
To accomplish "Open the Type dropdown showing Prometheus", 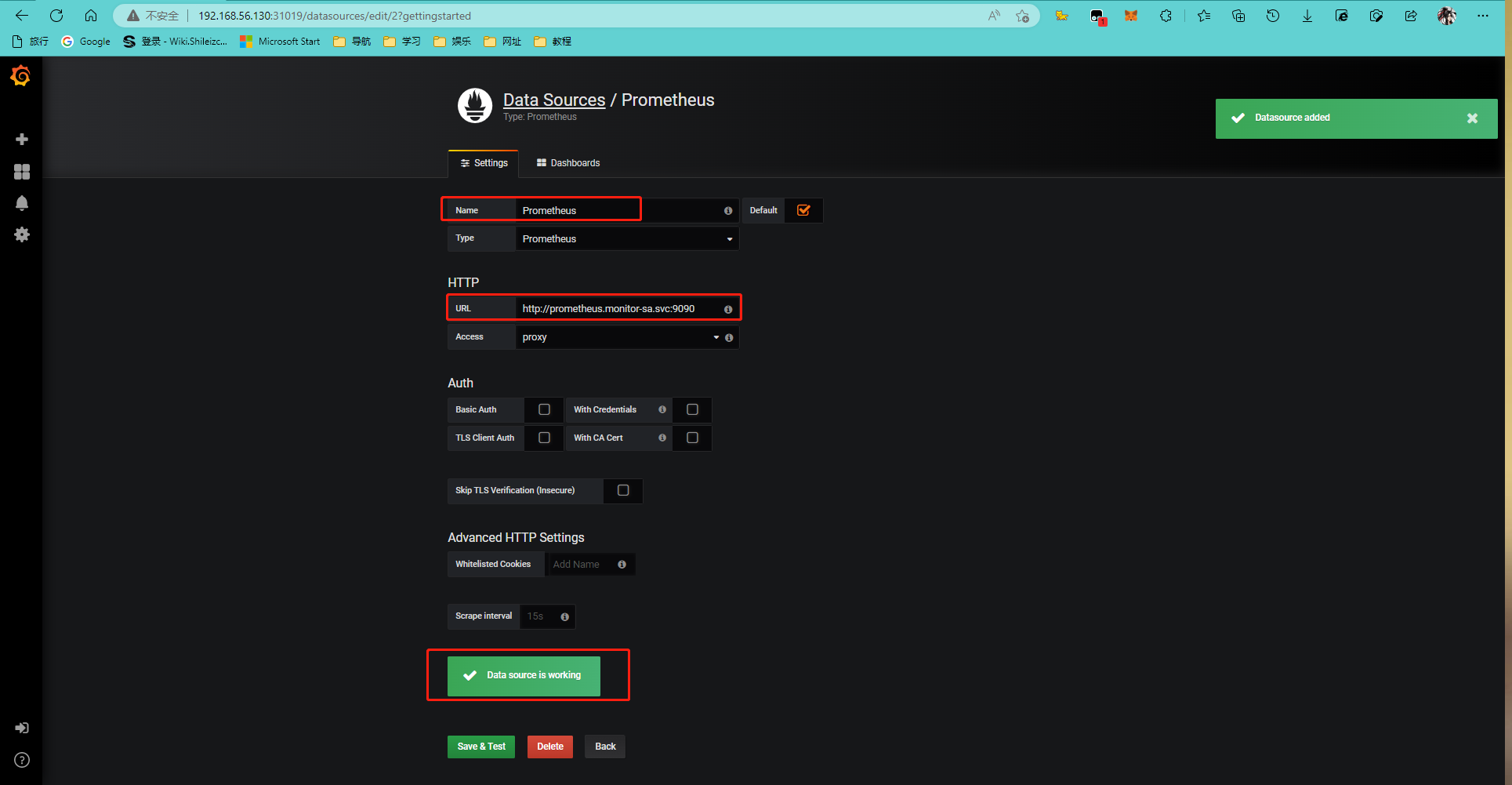I will click(x=627, y=238).
